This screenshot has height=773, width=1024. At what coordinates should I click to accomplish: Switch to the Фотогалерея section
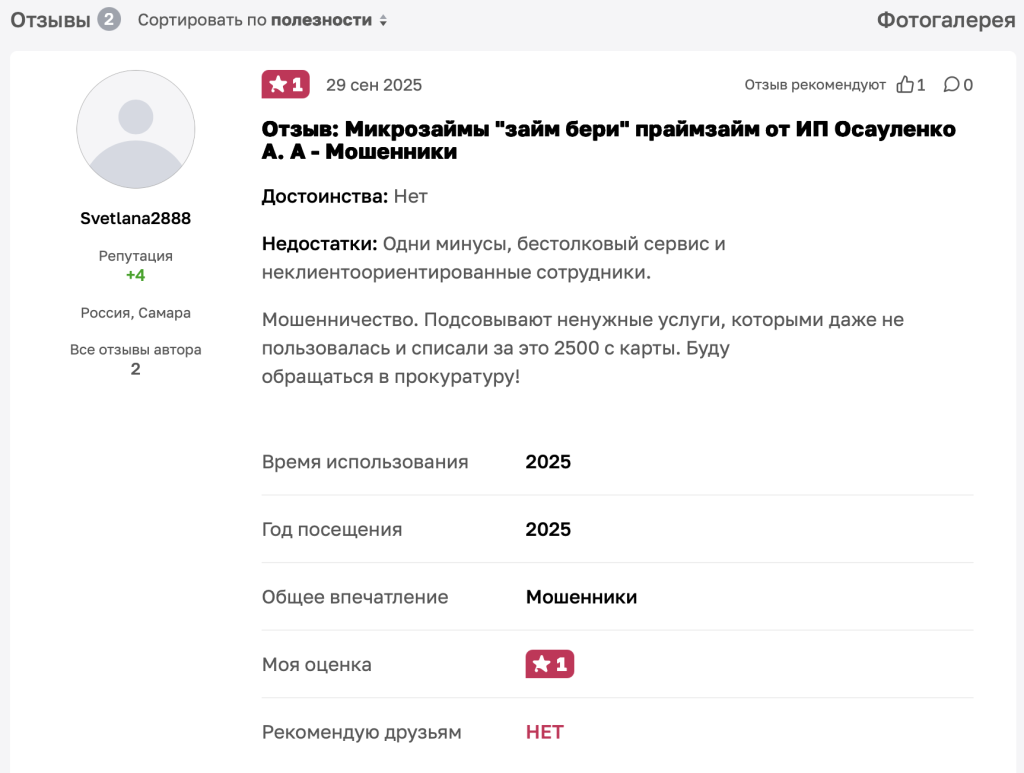946,18
